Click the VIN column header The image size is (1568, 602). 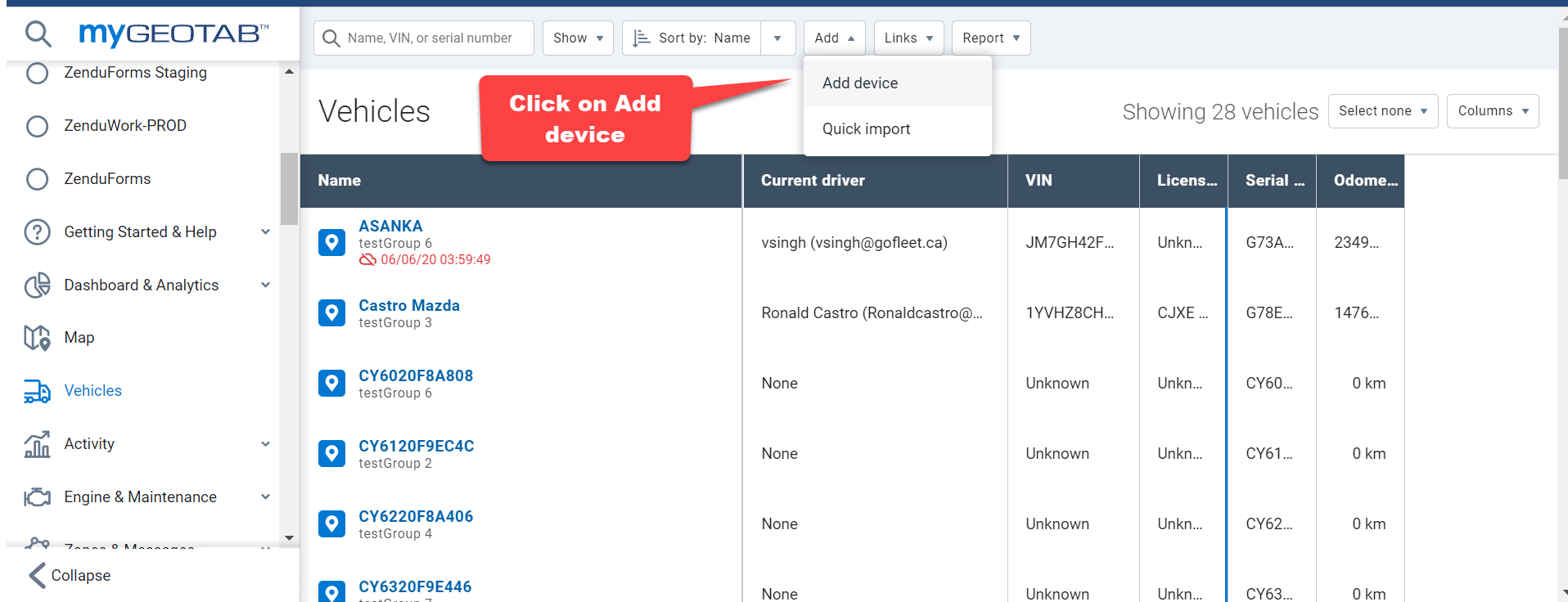coord(1074,181)
